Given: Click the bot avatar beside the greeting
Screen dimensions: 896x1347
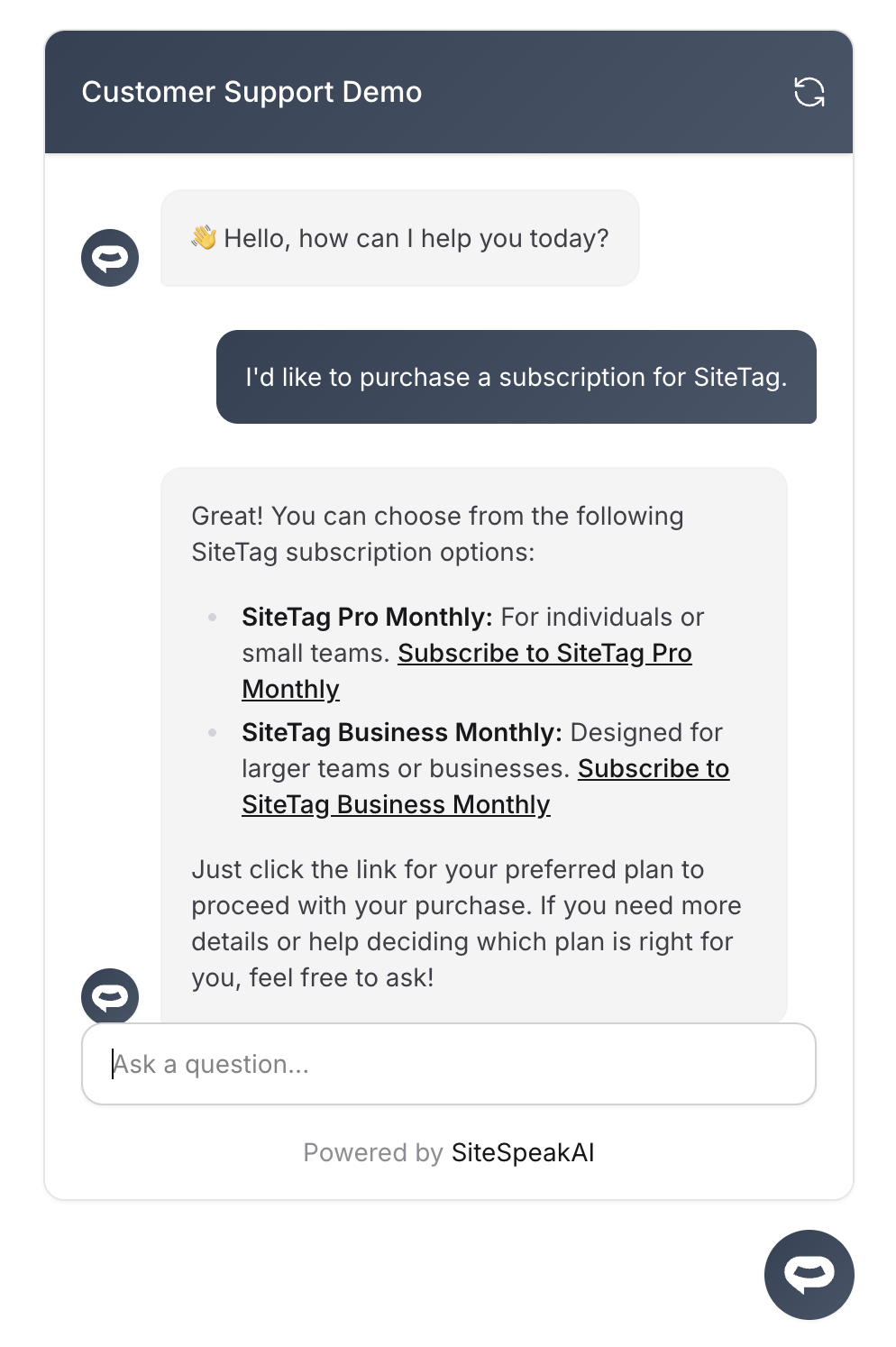Looking at the screenshot, I should pos(110,258).
